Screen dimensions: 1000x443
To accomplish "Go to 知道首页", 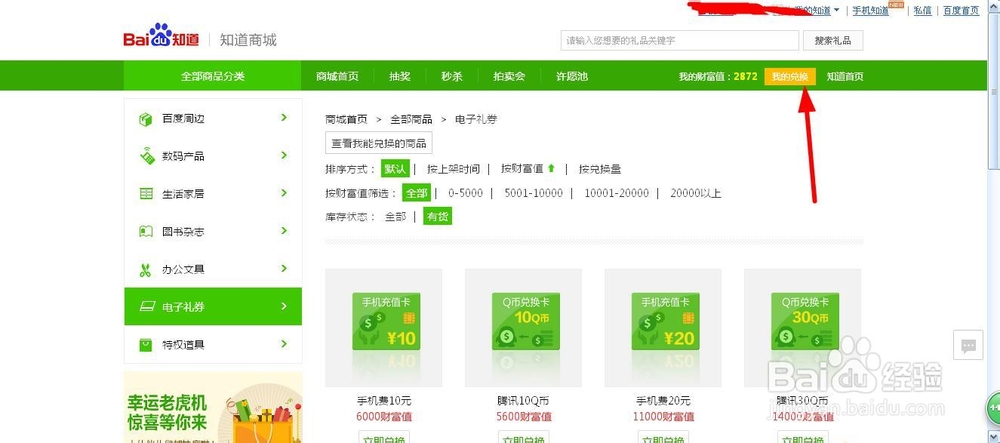I will tap(845, 76).
